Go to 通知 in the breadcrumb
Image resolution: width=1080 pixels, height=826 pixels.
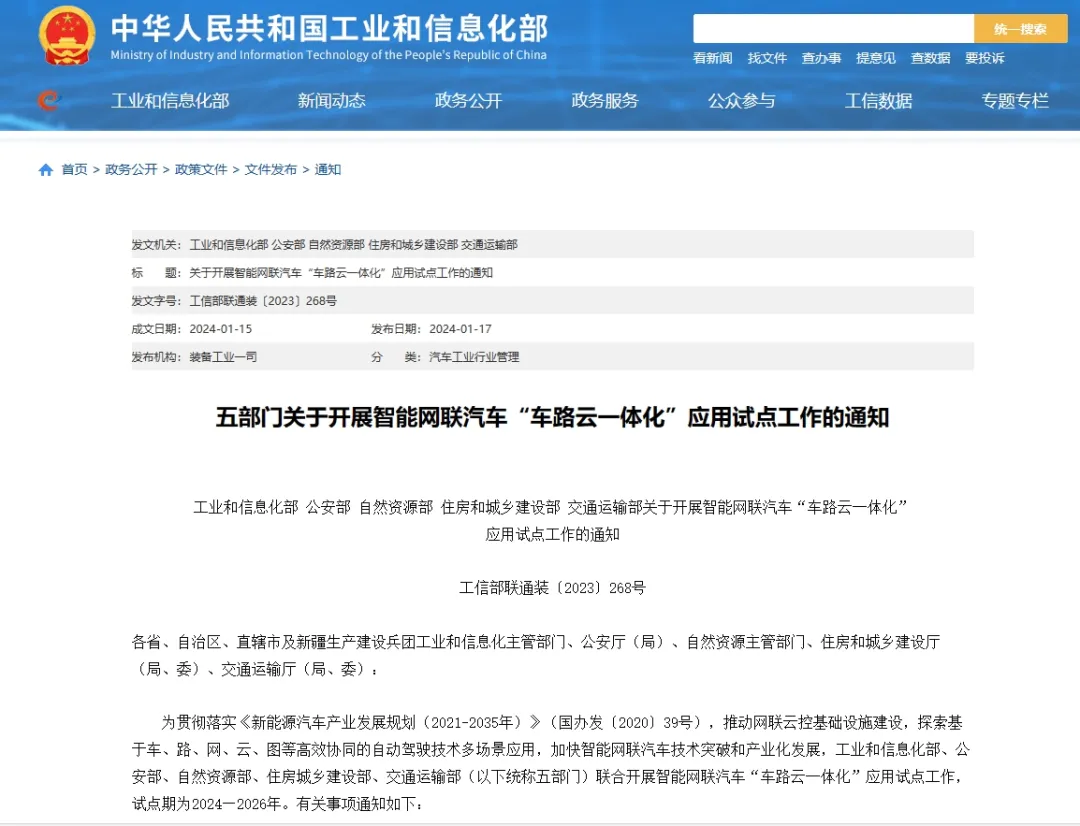328,169
